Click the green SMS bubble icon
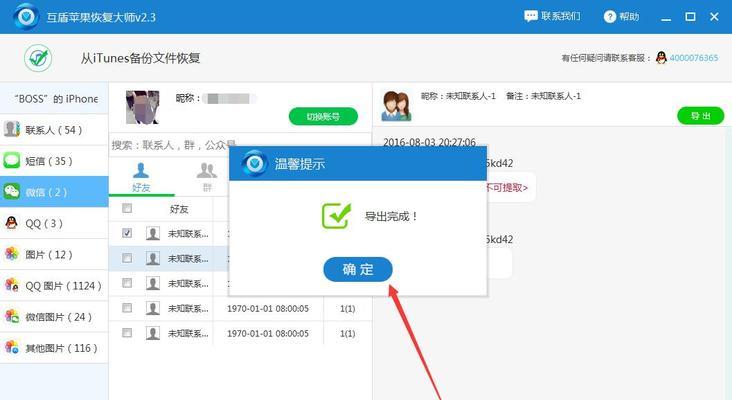Viewport: 732px width, 400px height. tap(12, 160)
